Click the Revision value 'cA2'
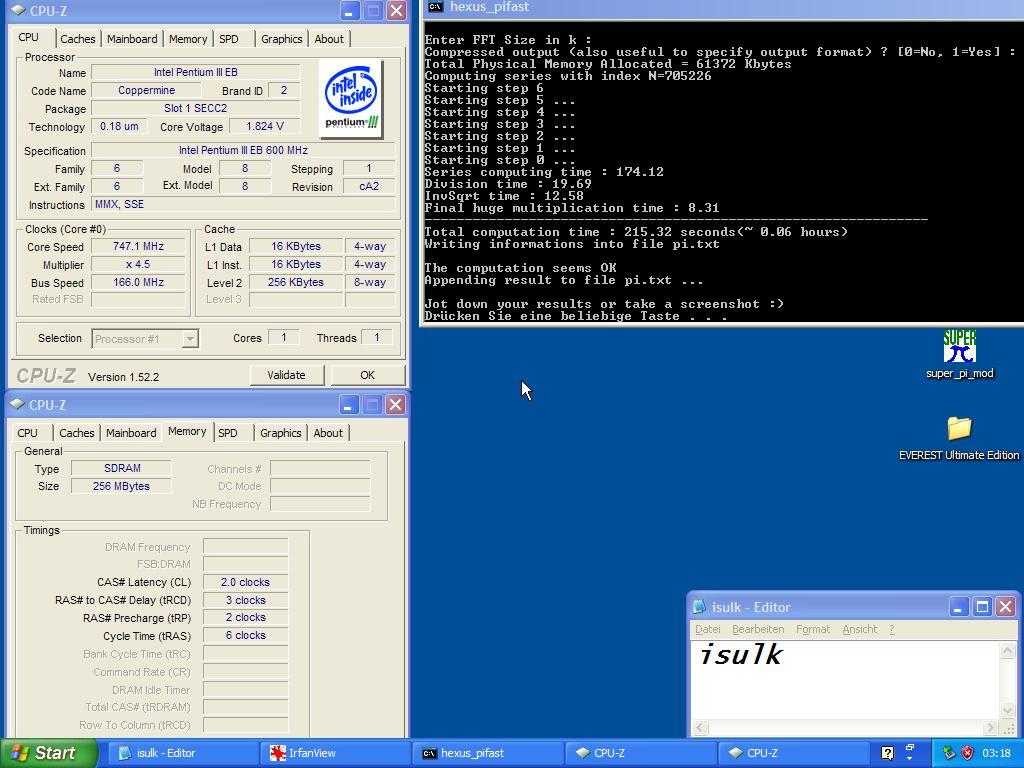1024x768 pixels. (369, 186)
